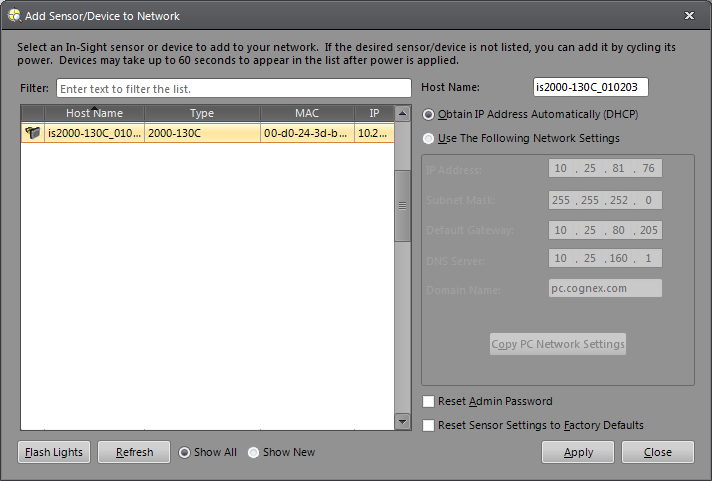The width and height of the screenshot is (712, 481).
Task: Select Use The Following Network Settings
Action: (x=429, y=138)
